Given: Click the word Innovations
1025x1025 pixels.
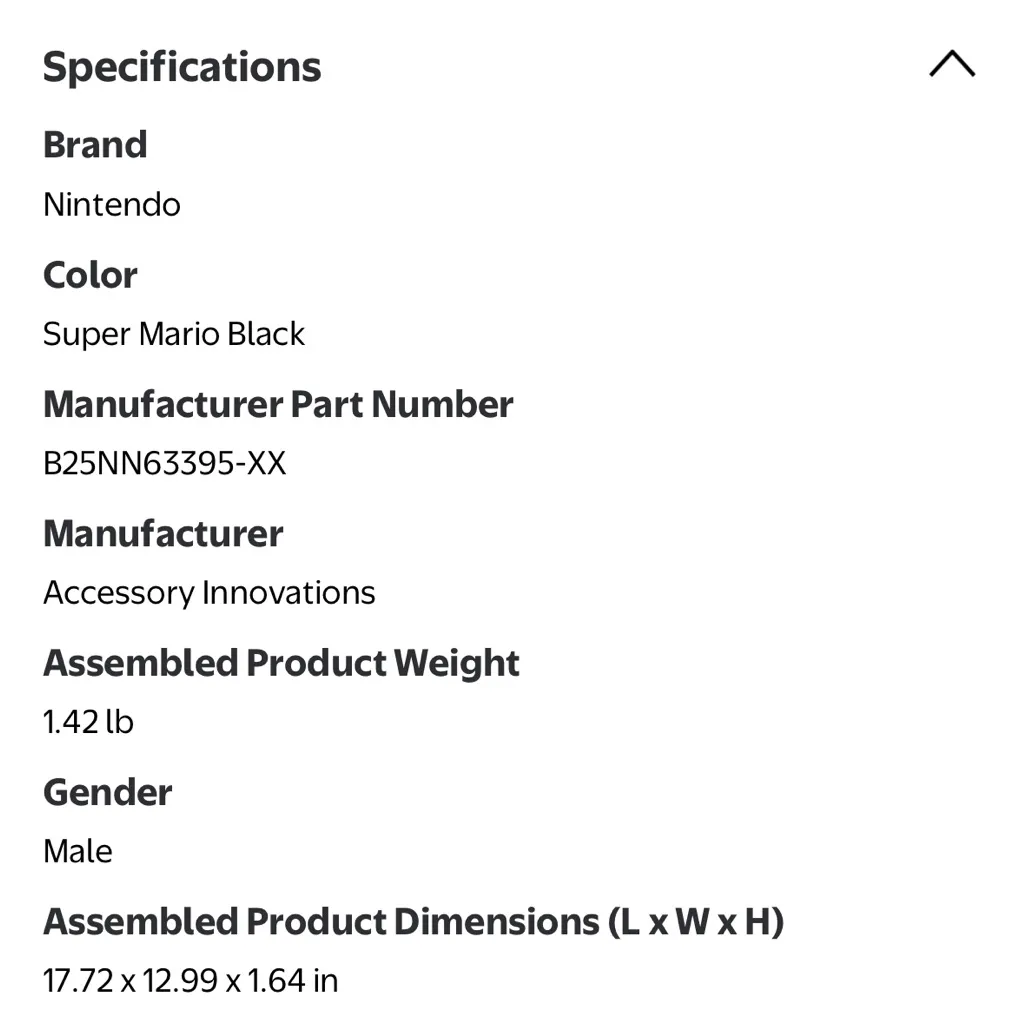Looking at the screenshot, I should 289,592.
